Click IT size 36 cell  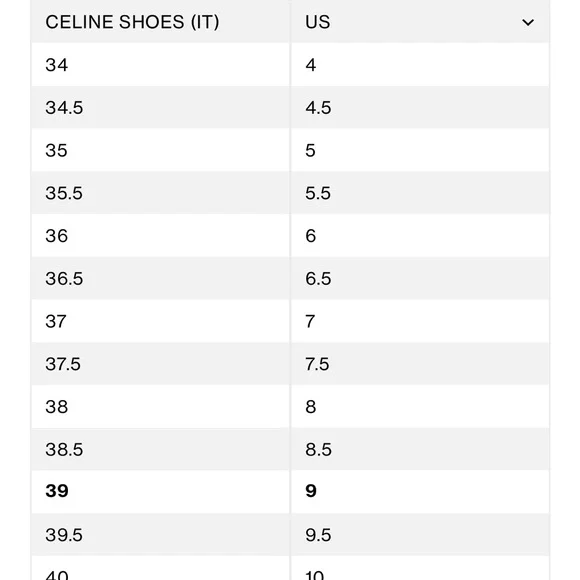tap(161, 236)
